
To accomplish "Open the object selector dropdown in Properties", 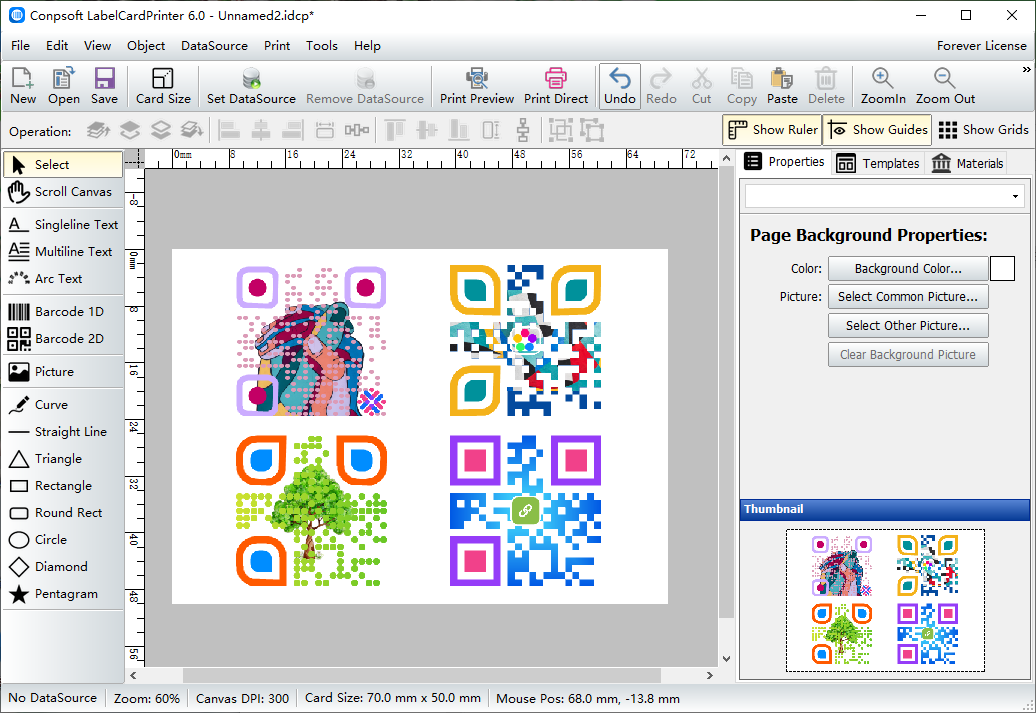I will [1015, 196].
